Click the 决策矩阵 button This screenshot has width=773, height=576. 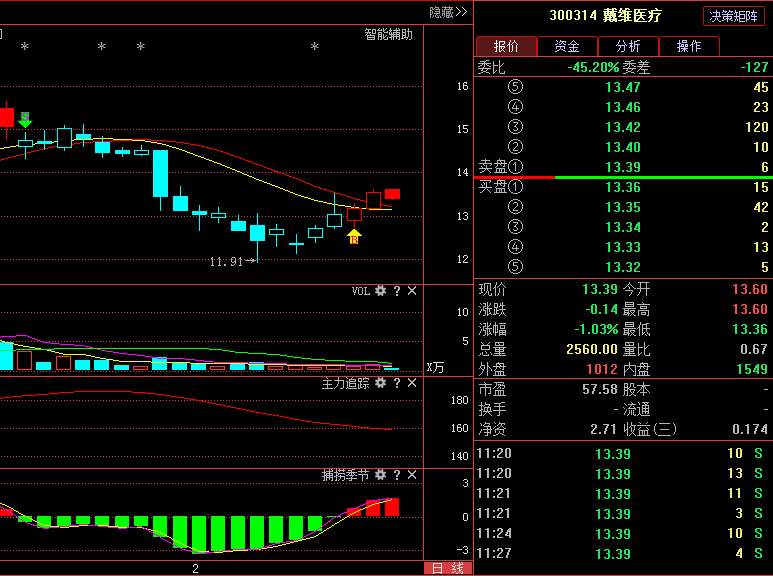pyautogui.click(x=734, y=16)
